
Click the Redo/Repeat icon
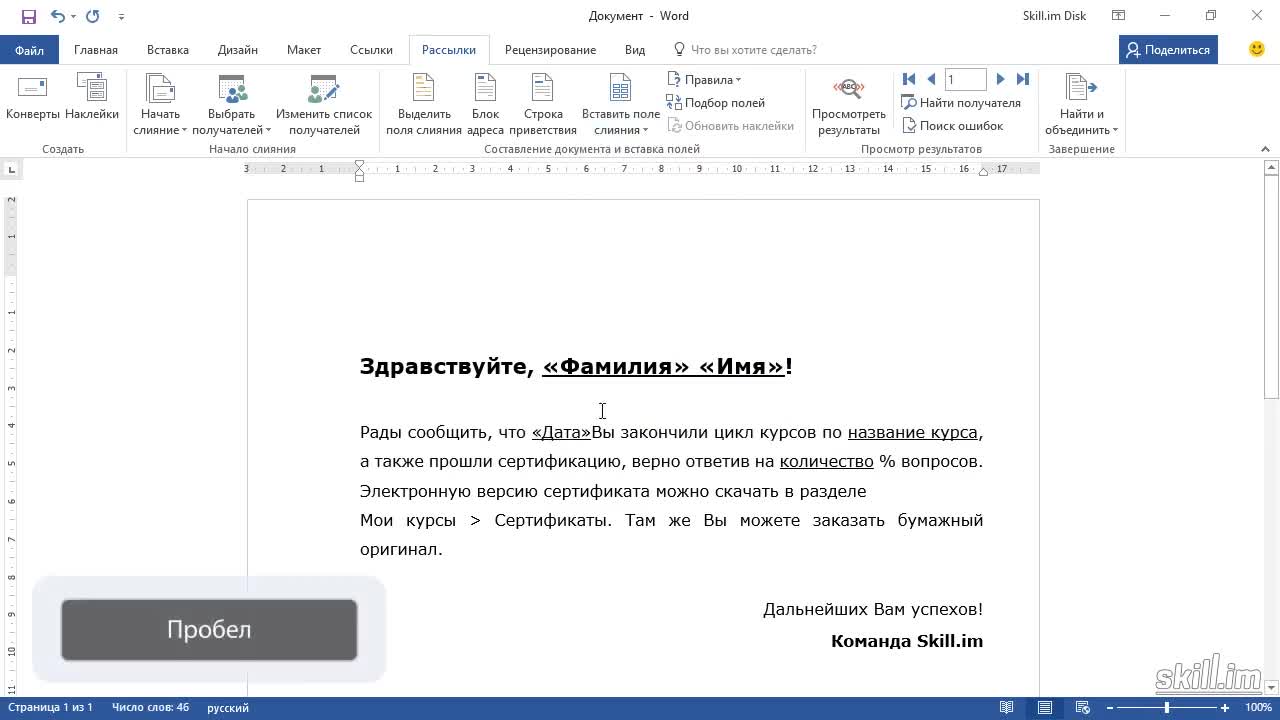point(93,16)
